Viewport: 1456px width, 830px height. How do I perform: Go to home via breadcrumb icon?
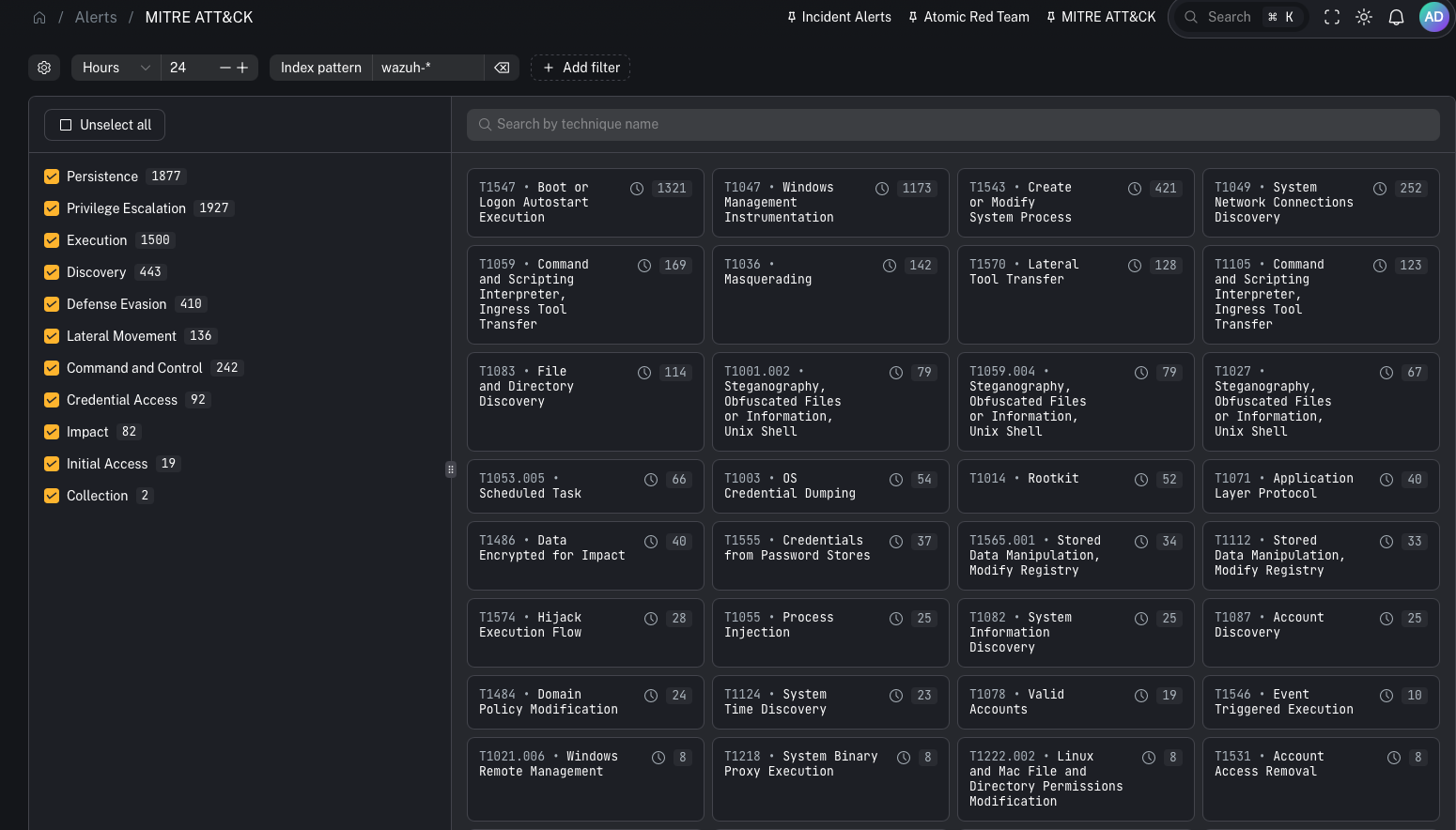[39, 17]
